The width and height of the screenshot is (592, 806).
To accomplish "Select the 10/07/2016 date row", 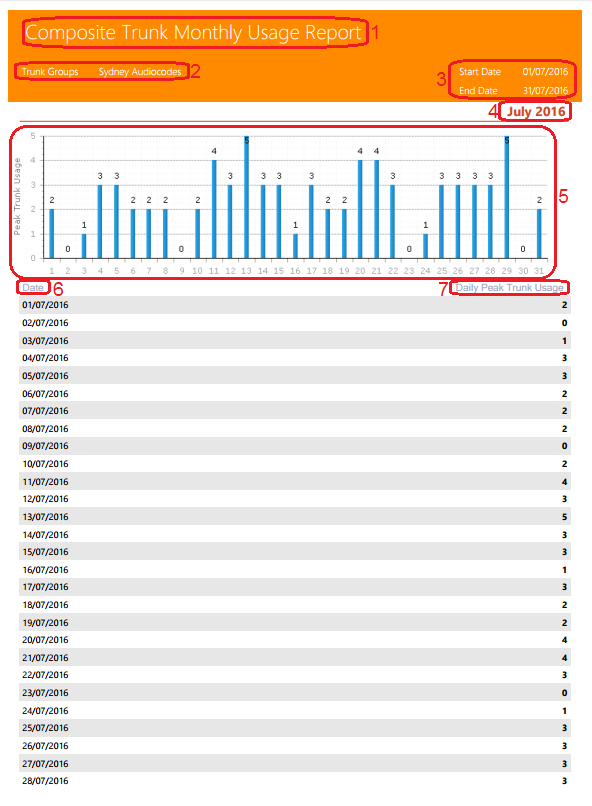I will pos(295,464).
